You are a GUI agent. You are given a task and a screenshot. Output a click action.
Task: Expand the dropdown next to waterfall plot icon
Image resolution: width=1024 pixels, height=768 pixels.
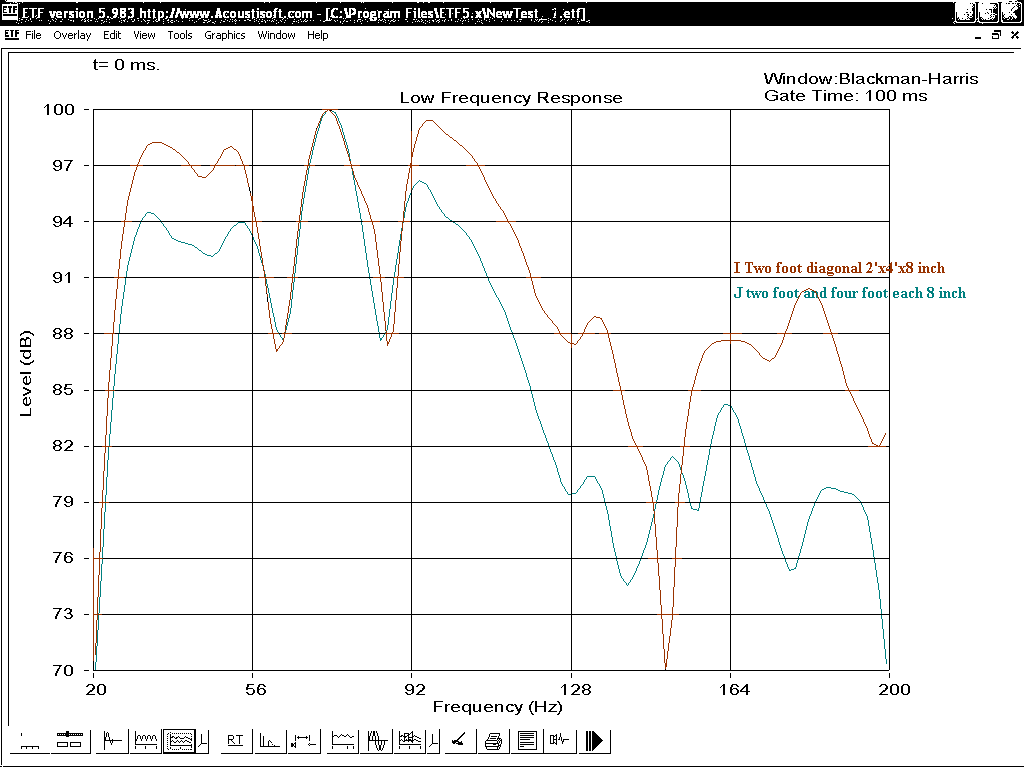(432, 741)
